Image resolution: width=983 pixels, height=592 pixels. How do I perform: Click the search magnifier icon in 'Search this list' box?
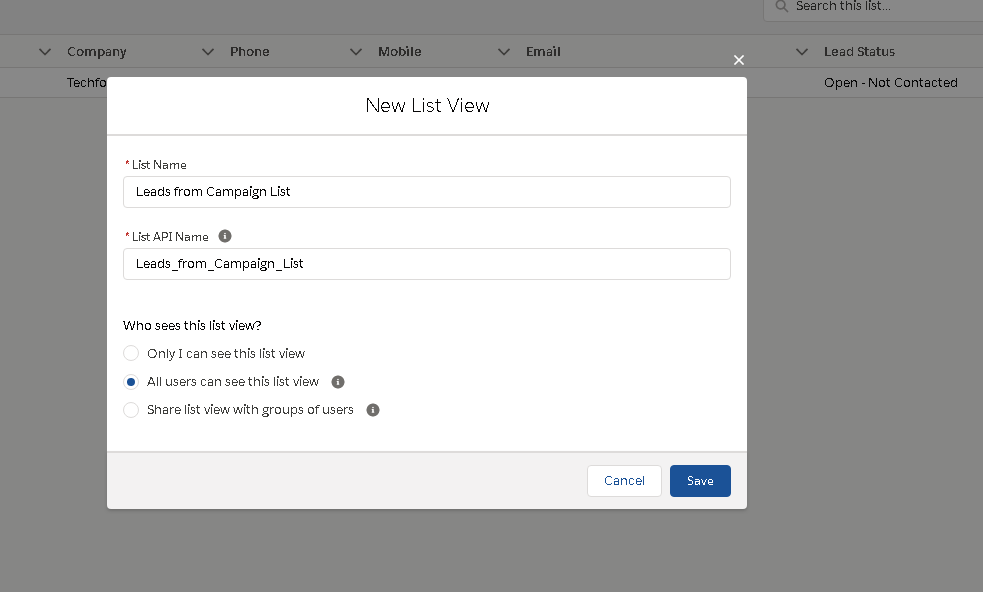[x=780, y=7]
